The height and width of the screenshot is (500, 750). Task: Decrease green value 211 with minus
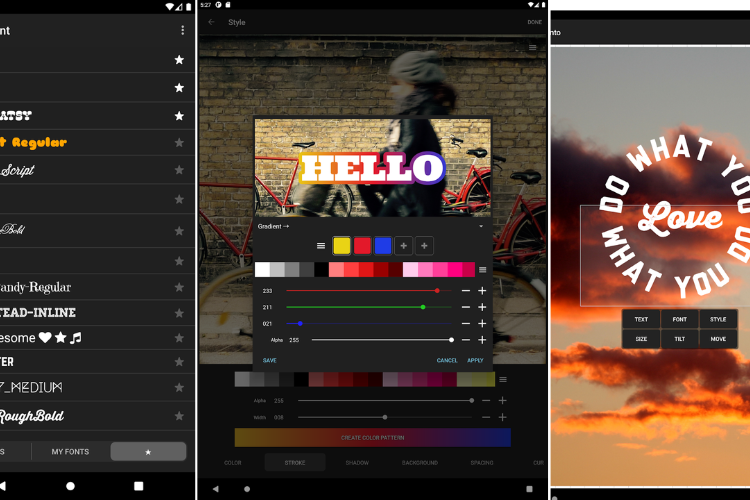(x=465, y=307)
